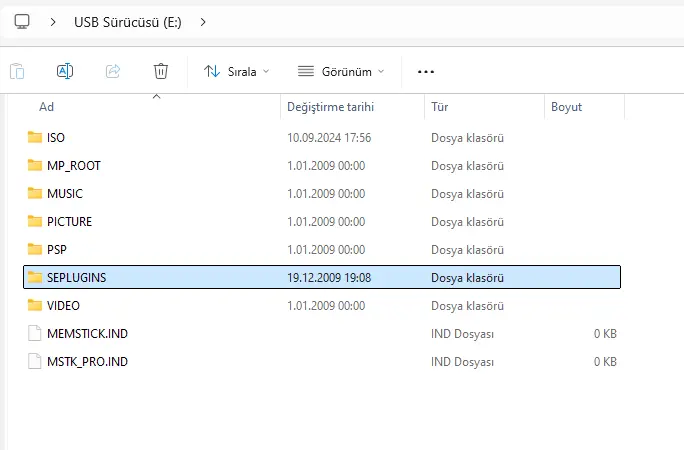Click the MSTK_PRO.IND file name
The width and height of the screenshot is (684, 450).
(87, 361)
